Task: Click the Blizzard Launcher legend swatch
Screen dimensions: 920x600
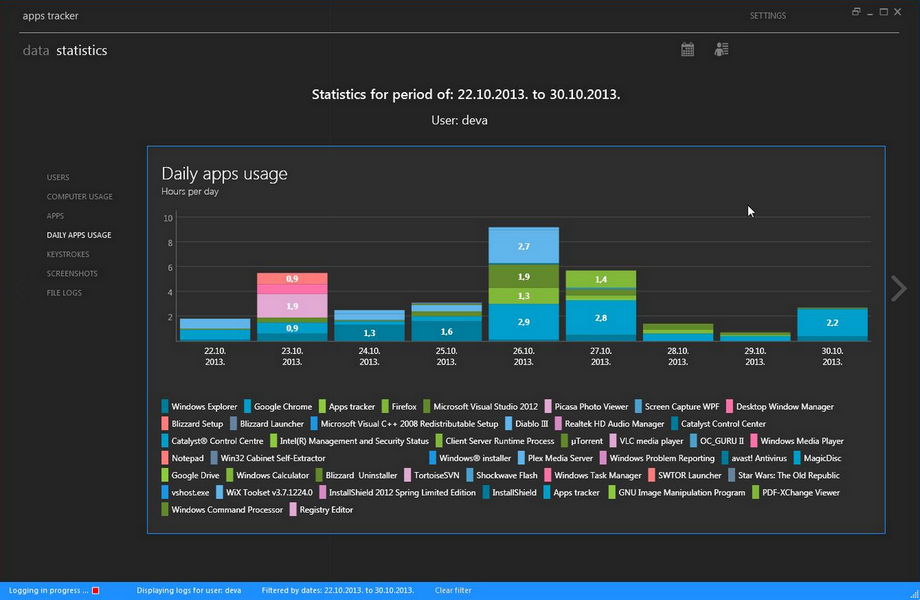Action: [x=234, y=423]
